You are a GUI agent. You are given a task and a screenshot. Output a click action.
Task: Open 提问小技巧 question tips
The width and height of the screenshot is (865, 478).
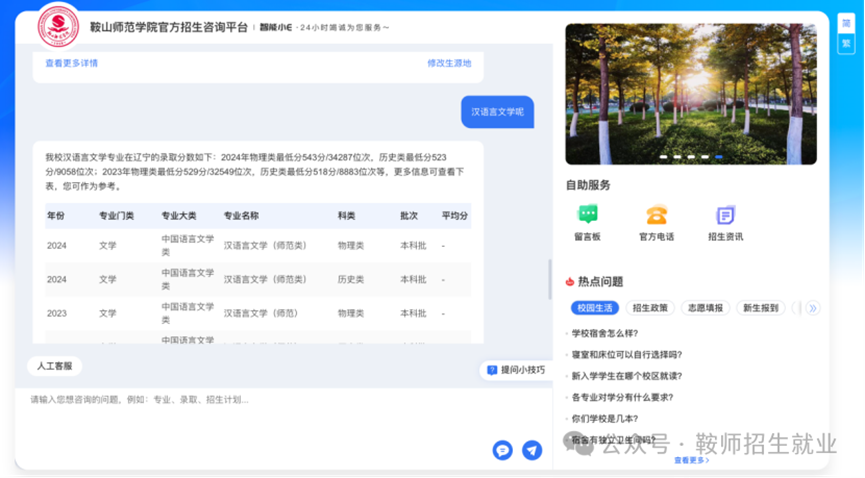[516, 370]
